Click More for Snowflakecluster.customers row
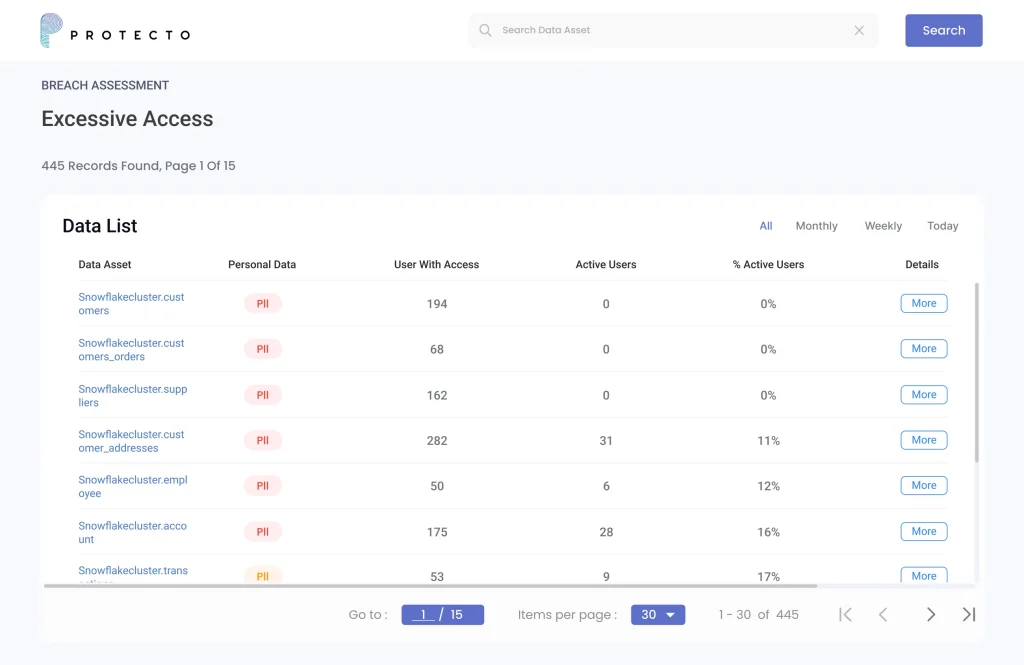1024x665 pixels. 923,304
